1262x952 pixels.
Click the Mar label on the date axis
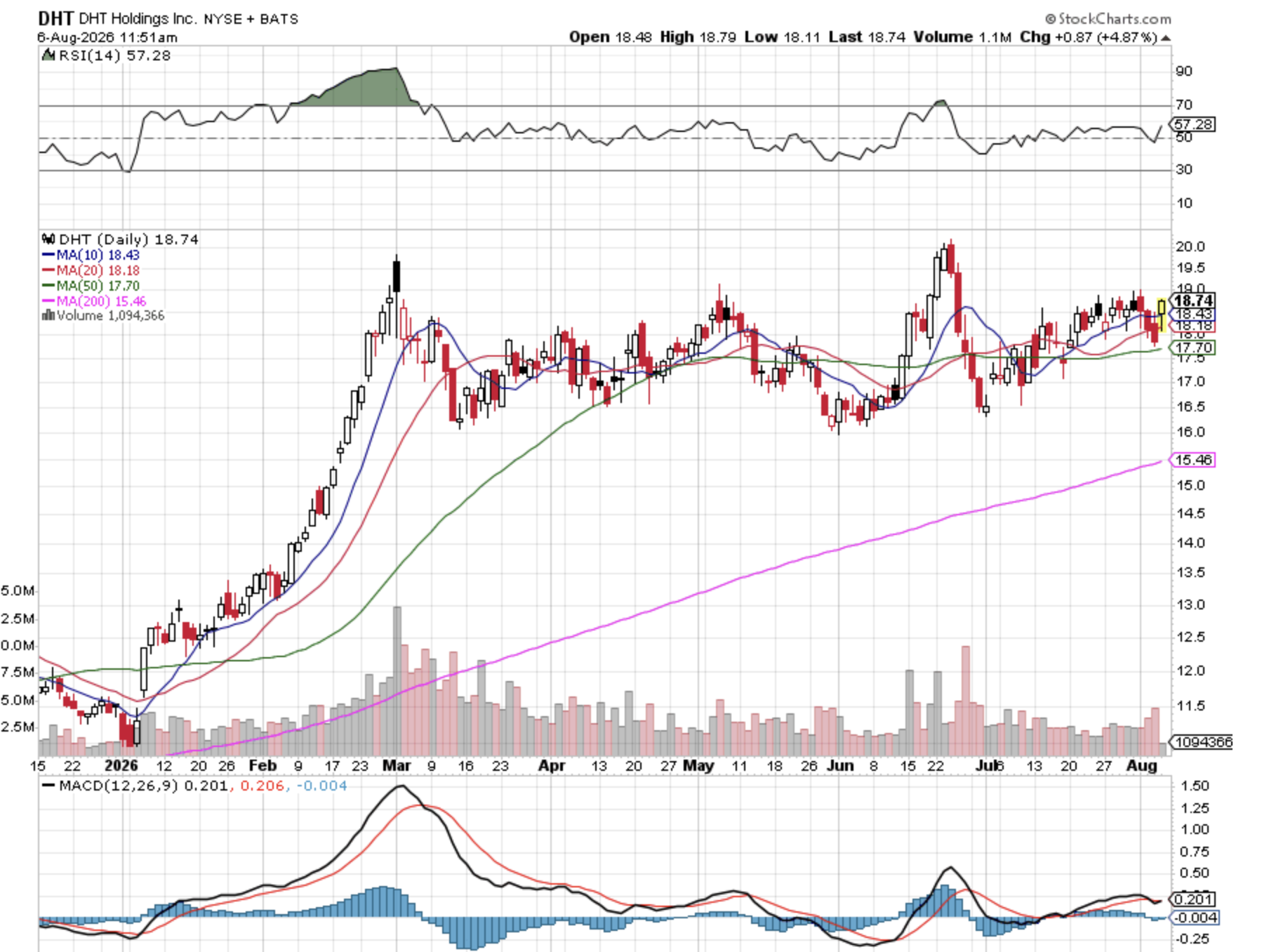(x=397, y=765)
